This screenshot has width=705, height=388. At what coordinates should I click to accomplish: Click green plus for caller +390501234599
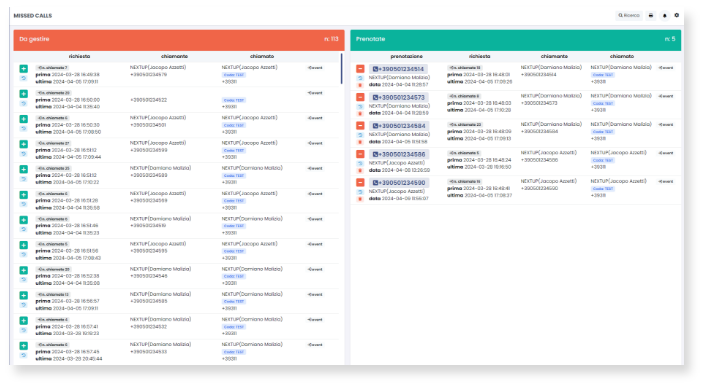point(23,144)
